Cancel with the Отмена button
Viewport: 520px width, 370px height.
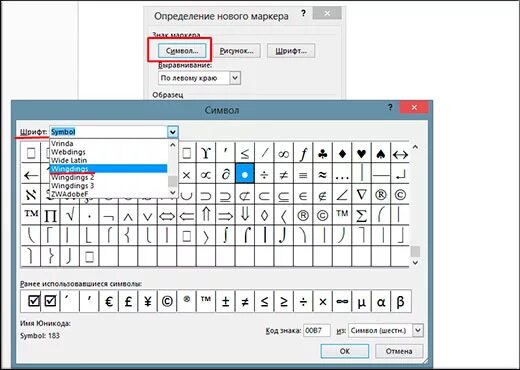click(x=399, y=351)
